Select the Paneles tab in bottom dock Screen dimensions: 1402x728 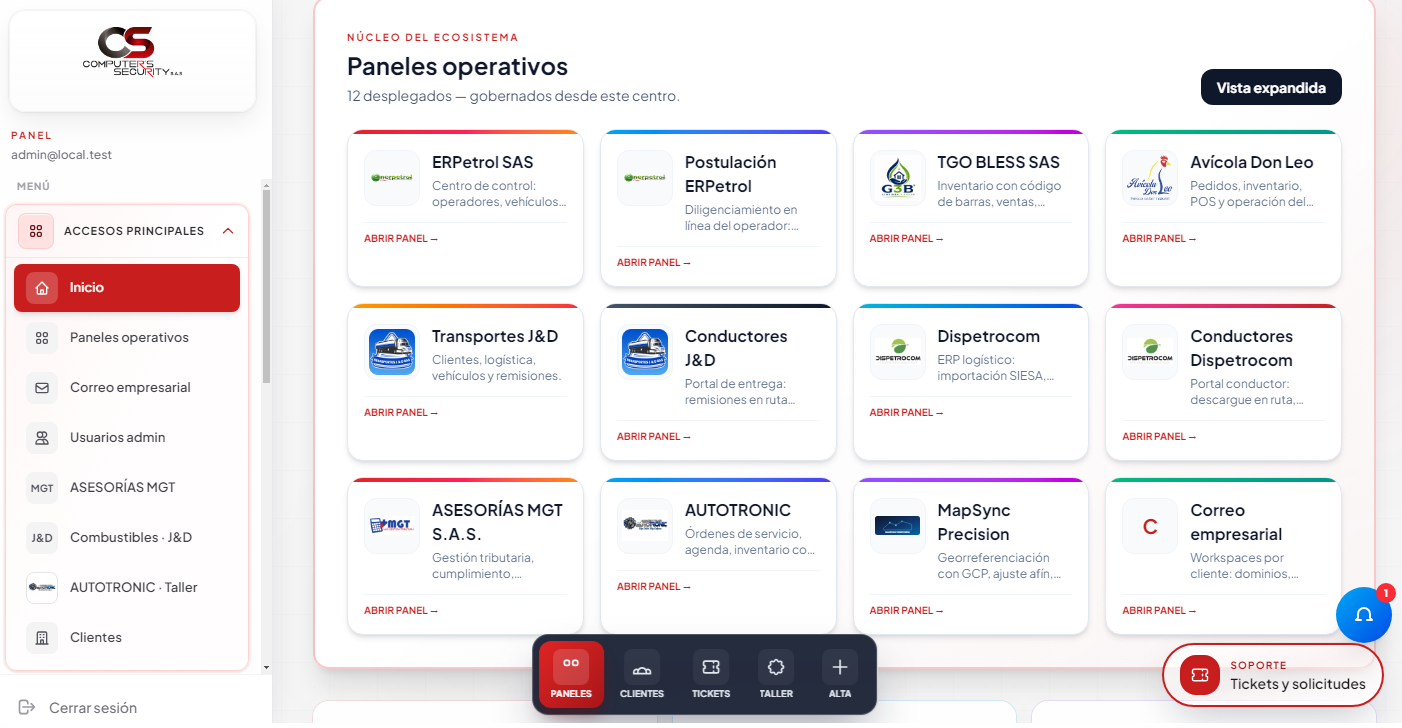[571, 675]
